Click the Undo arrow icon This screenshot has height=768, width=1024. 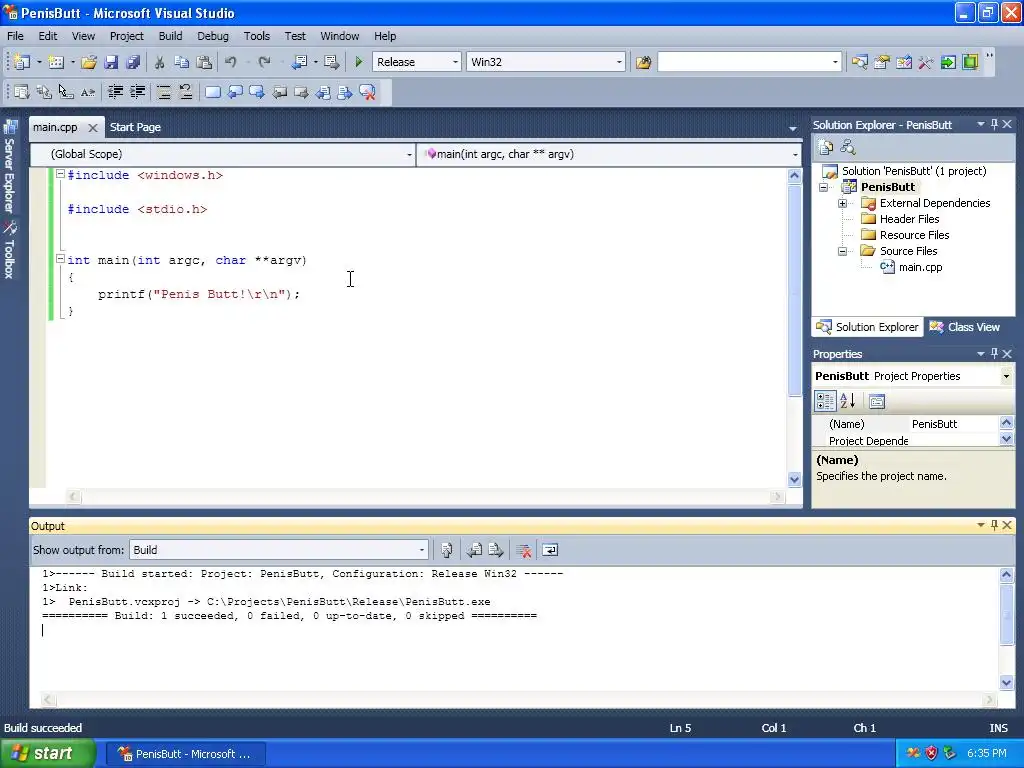click(x=231, y=62)
